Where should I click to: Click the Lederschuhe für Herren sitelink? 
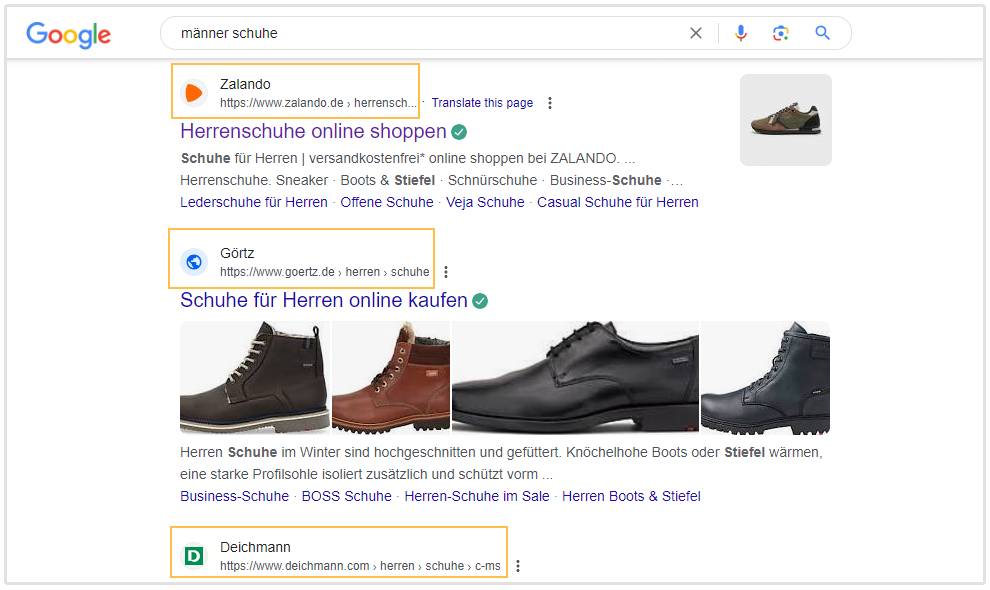point(253,202)
